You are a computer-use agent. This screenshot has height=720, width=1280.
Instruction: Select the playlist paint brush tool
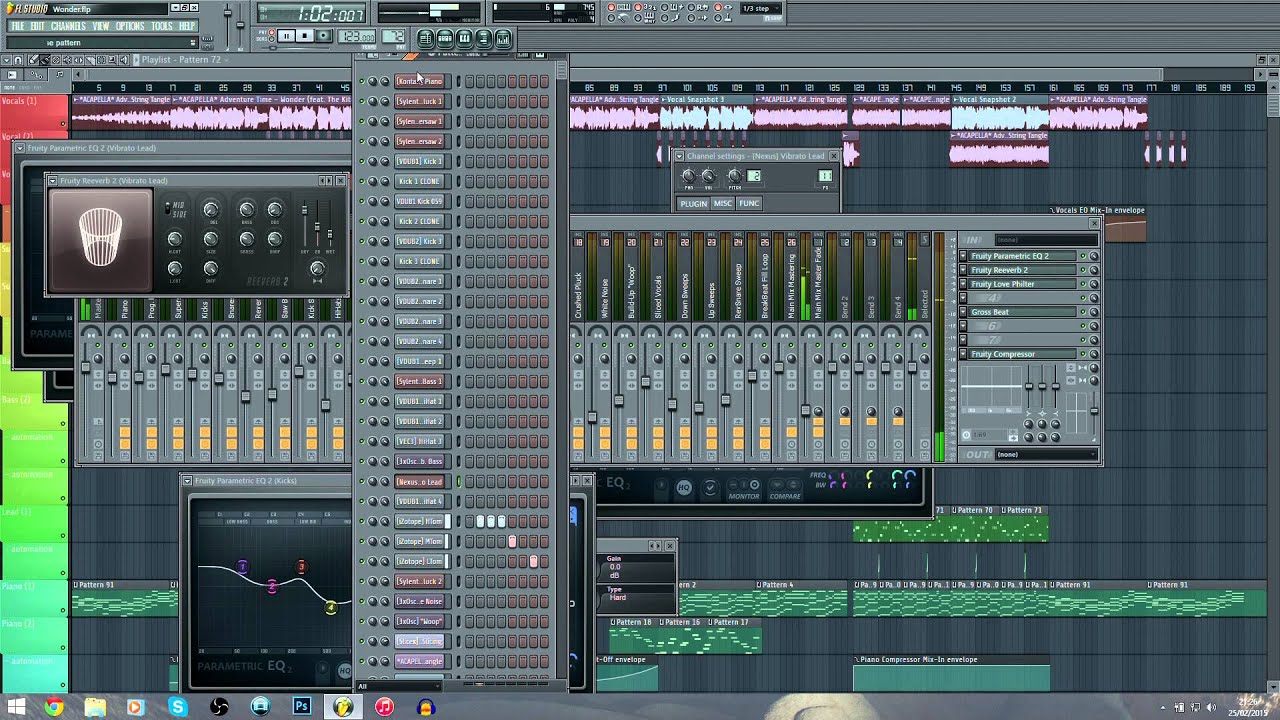pyautogui.click(x=45, y=60)
